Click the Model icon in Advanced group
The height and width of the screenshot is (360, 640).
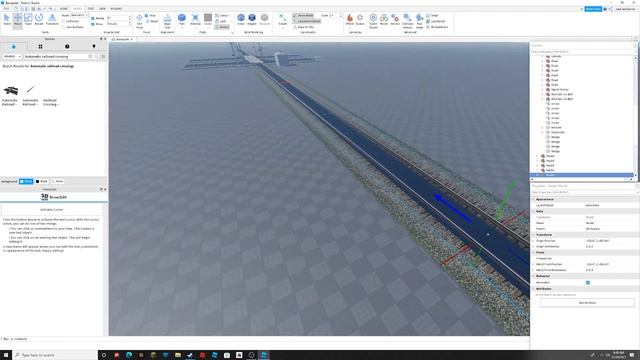(384, 19)
